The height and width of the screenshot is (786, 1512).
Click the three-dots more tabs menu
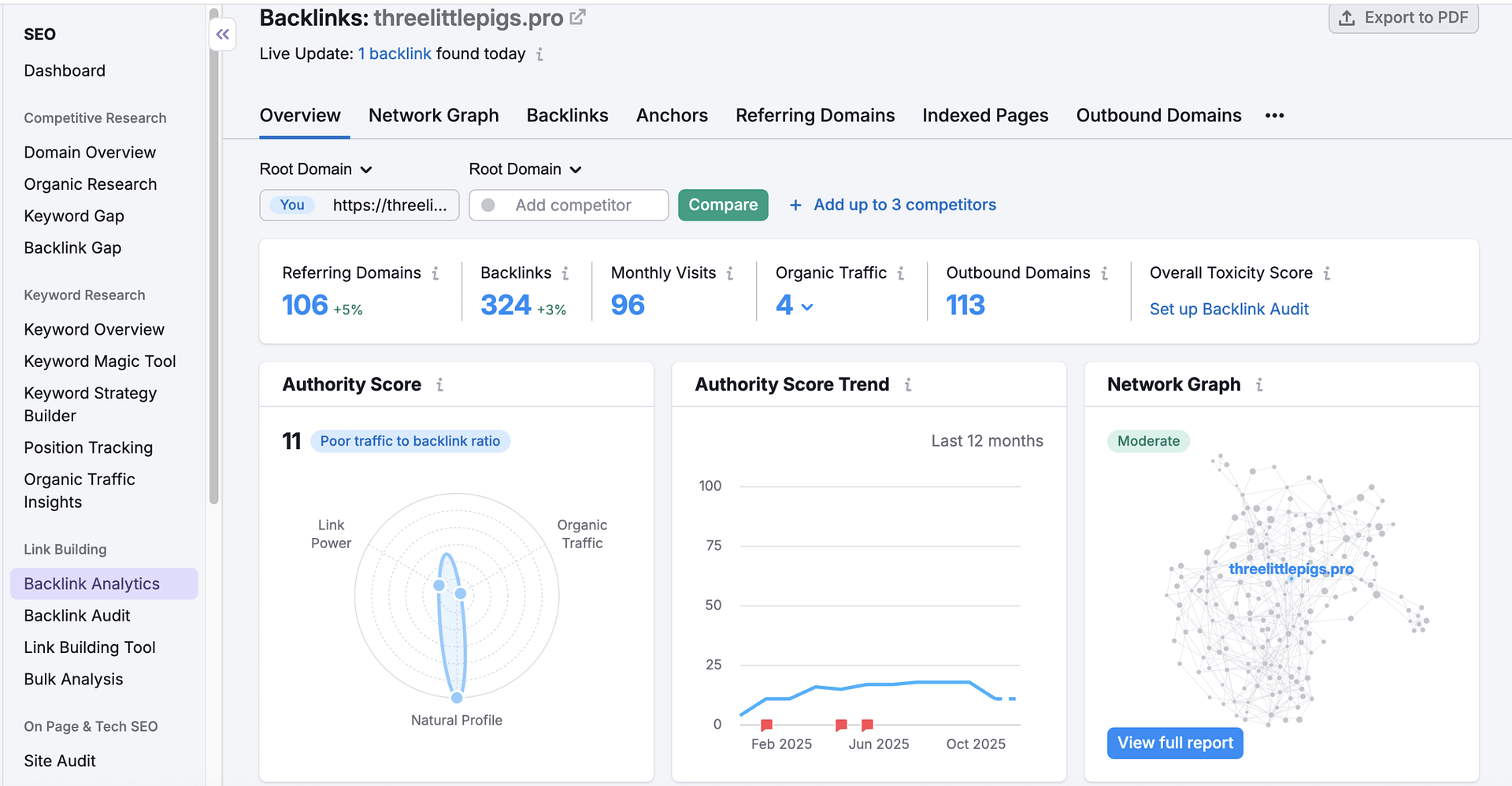[x=1274, y=116]
